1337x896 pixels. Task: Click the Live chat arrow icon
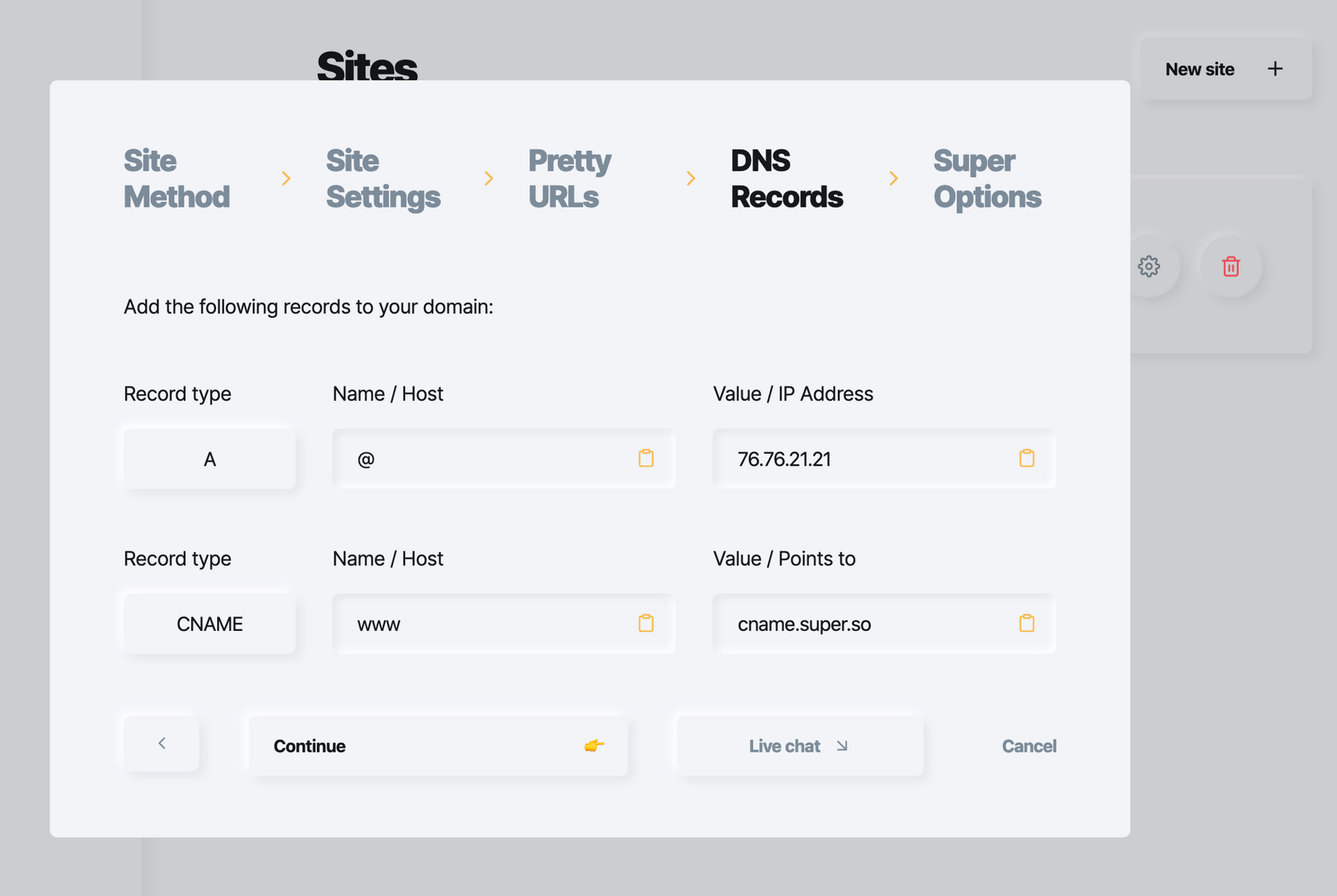842,746
